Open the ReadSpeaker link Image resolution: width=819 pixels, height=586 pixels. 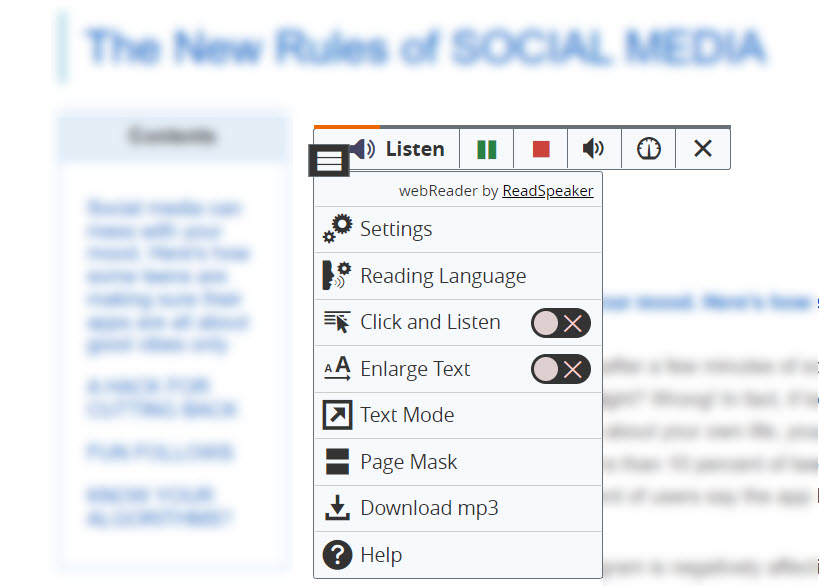547,191
